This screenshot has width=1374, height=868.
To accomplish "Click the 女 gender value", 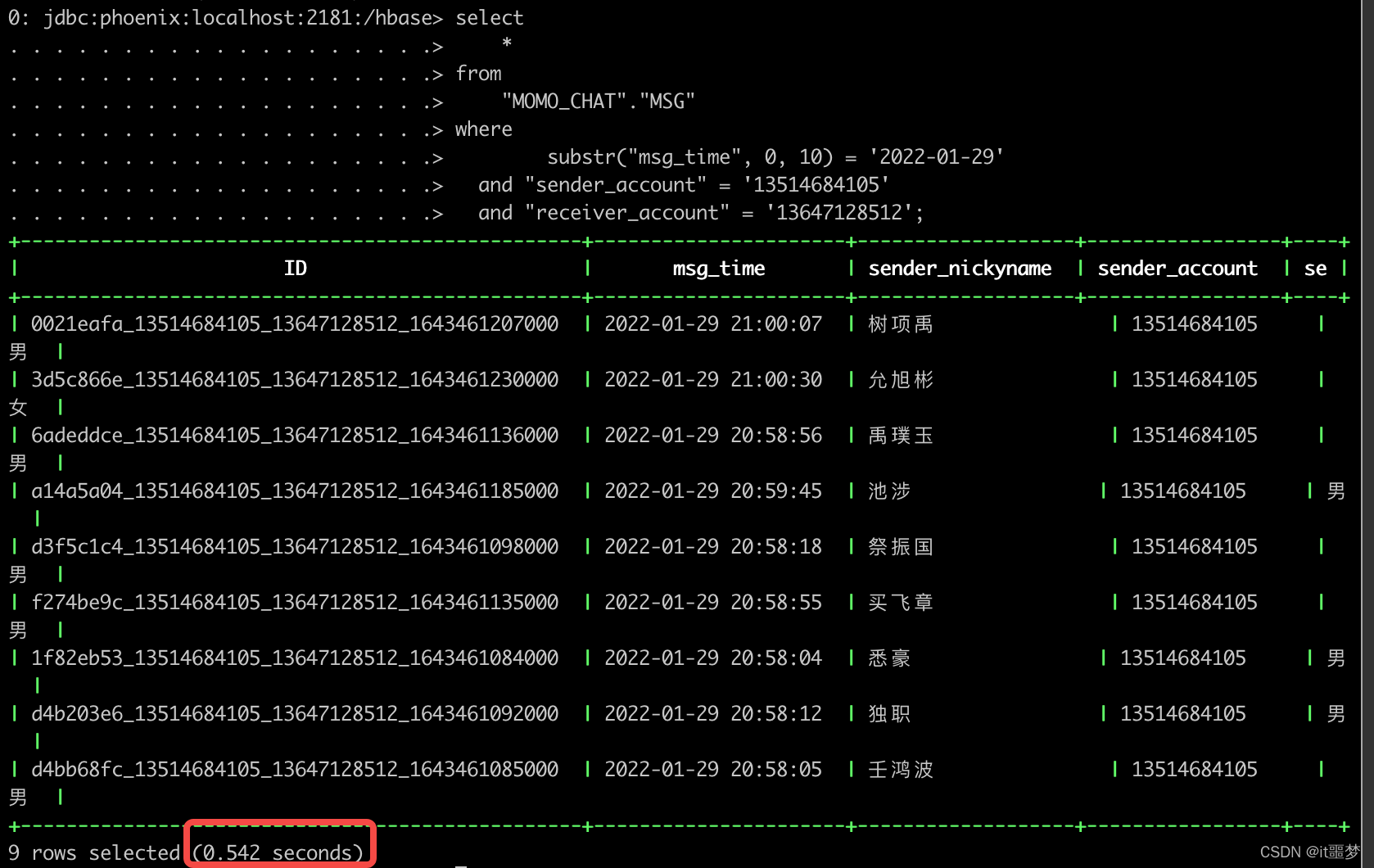I will coord(18,408).
